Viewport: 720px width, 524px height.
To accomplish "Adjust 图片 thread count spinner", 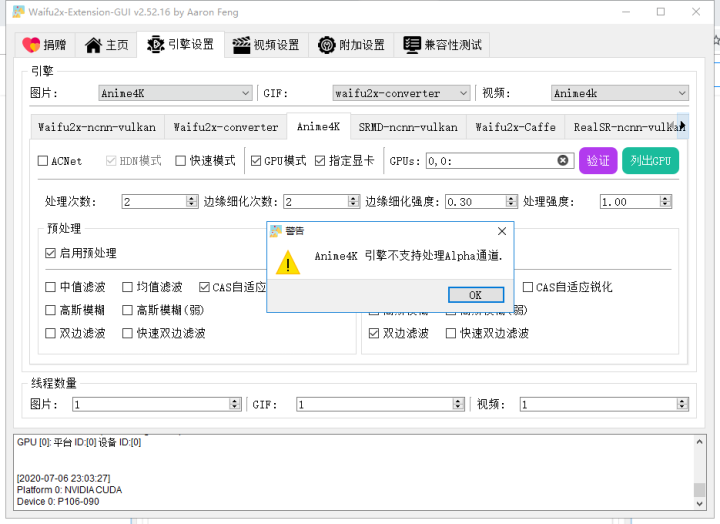I will coord(235,404).
